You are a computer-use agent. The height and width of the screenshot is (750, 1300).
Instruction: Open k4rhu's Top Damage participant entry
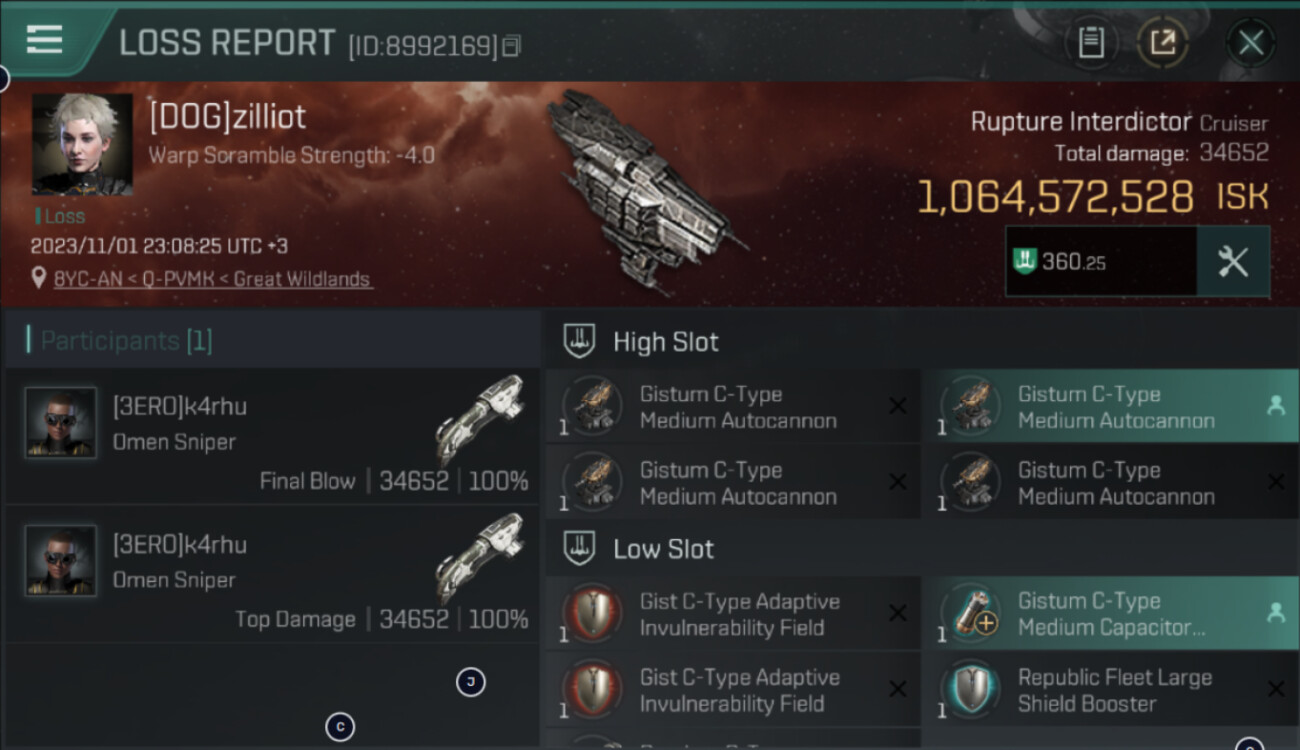272,574
